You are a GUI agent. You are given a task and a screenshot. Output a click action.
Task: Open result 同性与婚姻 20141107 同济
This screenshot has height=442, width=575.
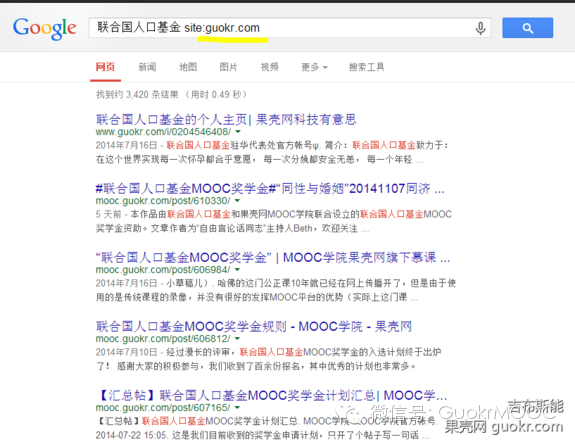coord(270,189)
